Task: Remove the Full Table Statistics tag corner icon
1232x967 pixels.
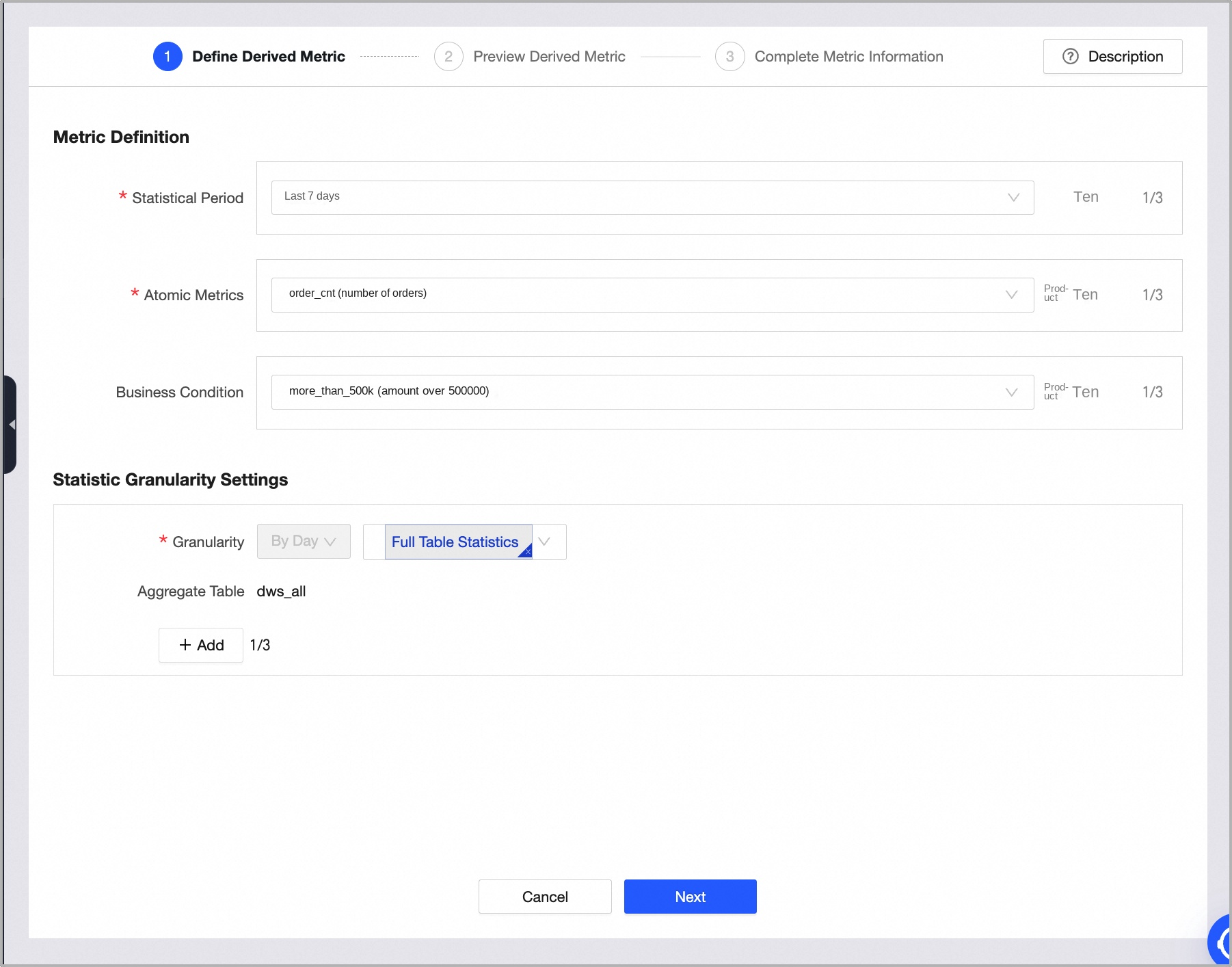Action: (x=526, y=552)
